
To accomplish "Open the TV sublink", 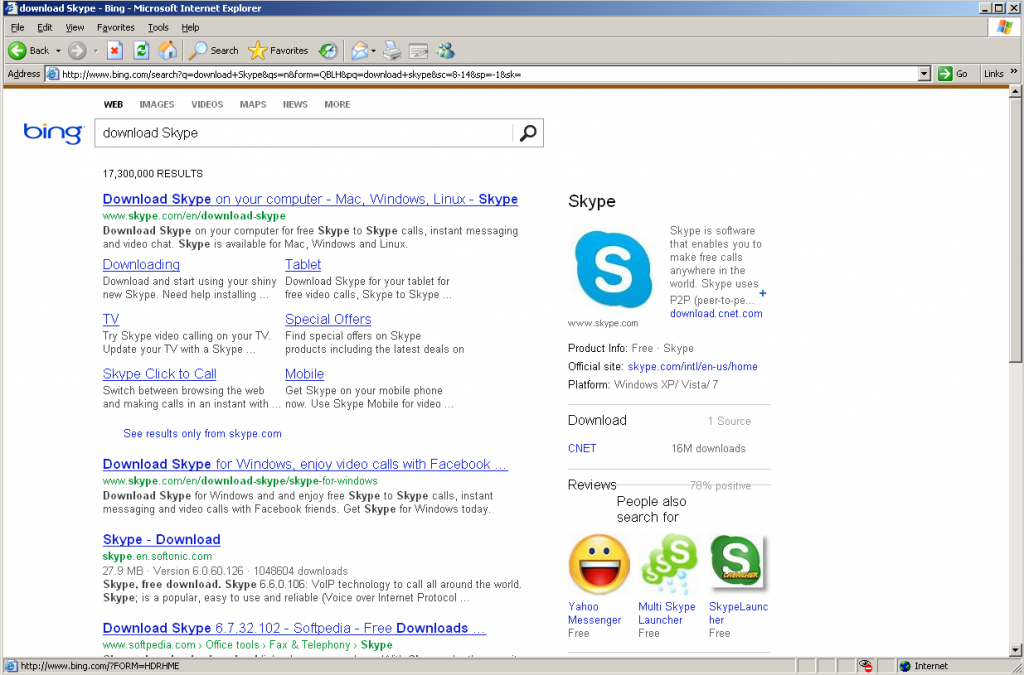I will point(111,319).
